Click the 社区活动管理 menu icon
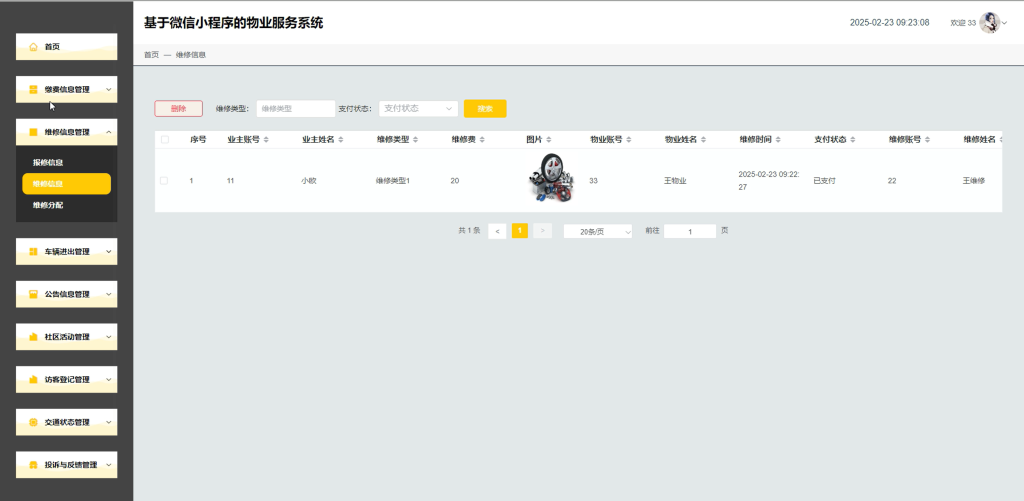The width and height of the screenshot is (1024, 501). [x=33, y=337]
